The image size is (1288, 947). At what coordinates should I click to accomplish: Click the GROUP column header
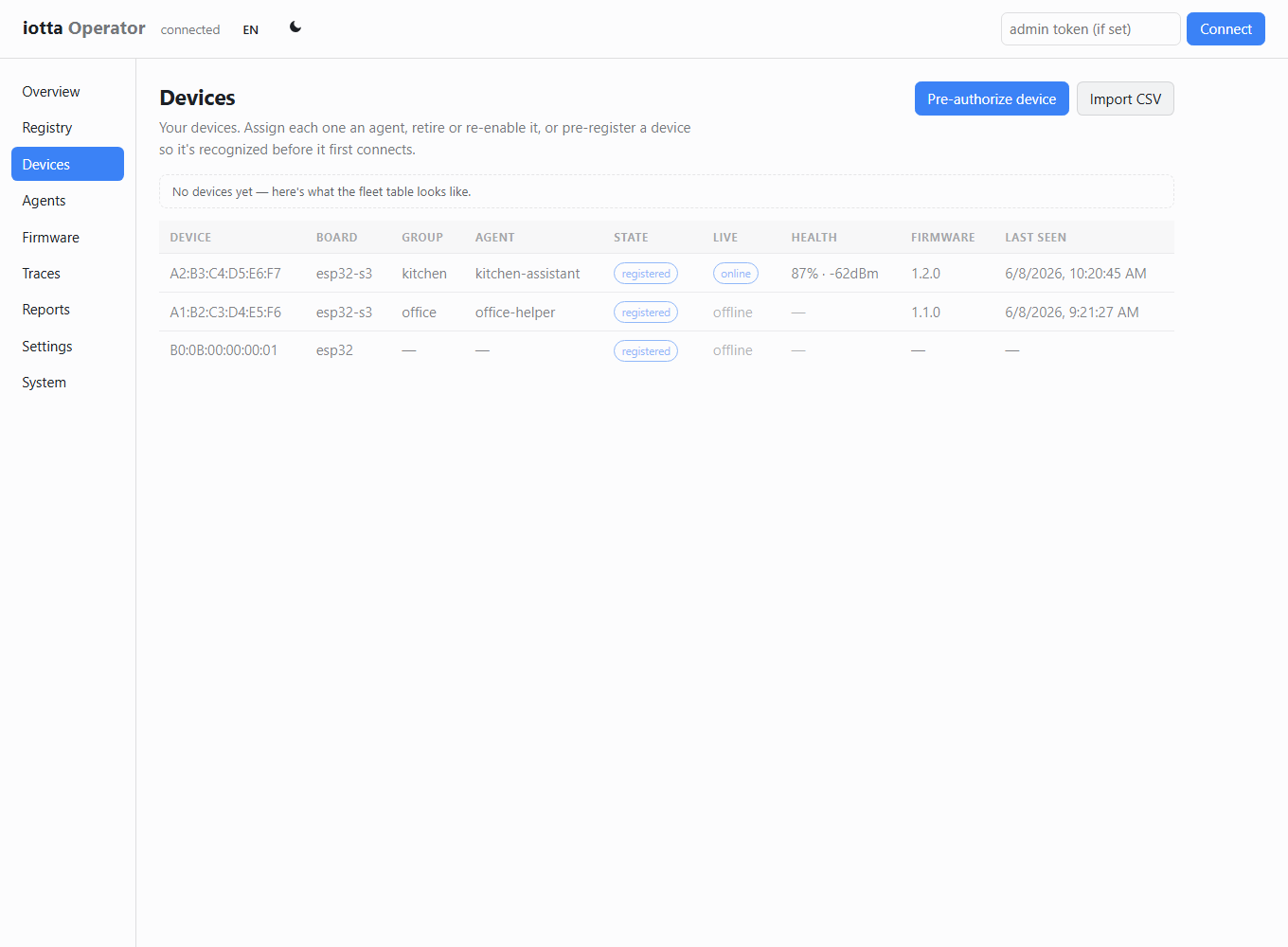(422, 238)
